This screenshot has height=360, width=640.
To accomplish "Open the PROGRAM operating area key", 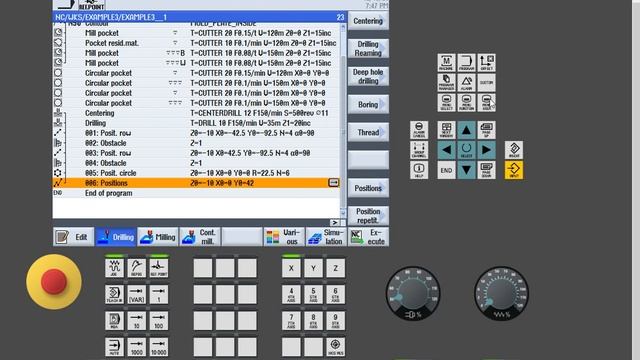I will [x=467, y=62].
